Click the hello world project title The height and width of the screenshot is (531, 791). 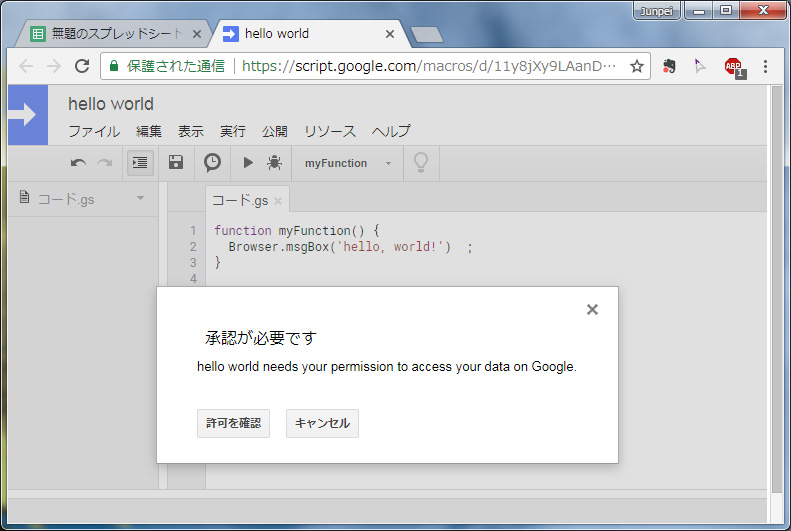pyautogui.click(x=111, y=104)
